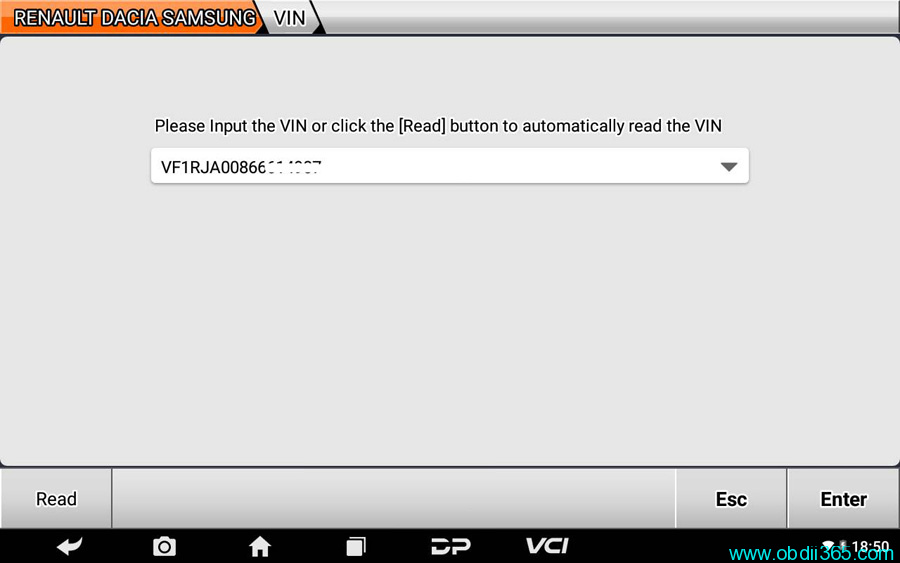Open the www.obdii365.com watermark link
Image resolution: width=900 pixels, height=563 pixels.
pyautogui.click(x=811, y=554)
